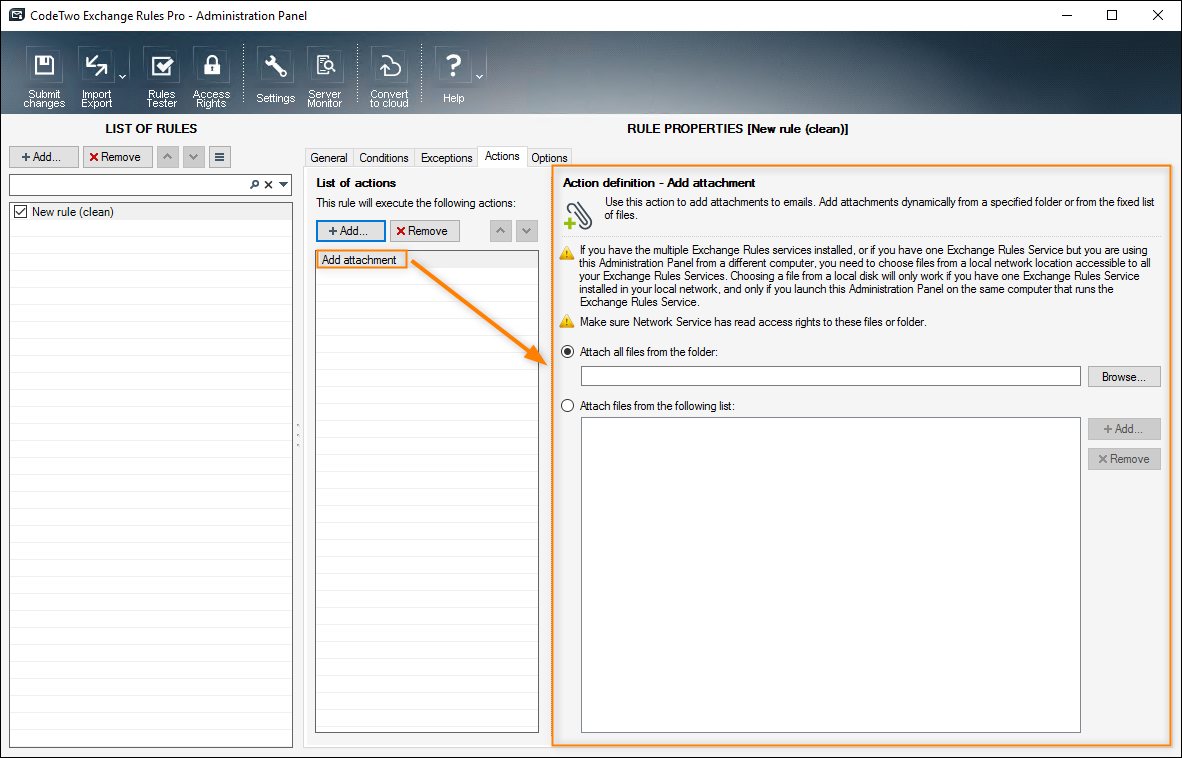Open the rules list menu icon
The height and width of the screenshot is (758, 1182).
[x=219, y=157]
